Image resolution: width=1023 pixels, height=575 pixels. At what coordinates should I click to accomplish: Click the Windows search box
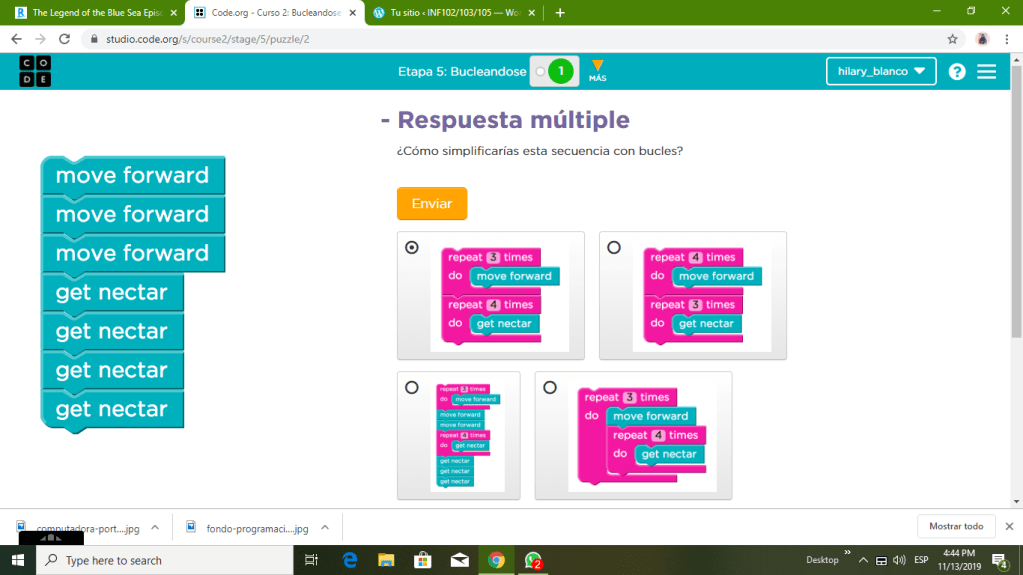(x=165, y=560)
